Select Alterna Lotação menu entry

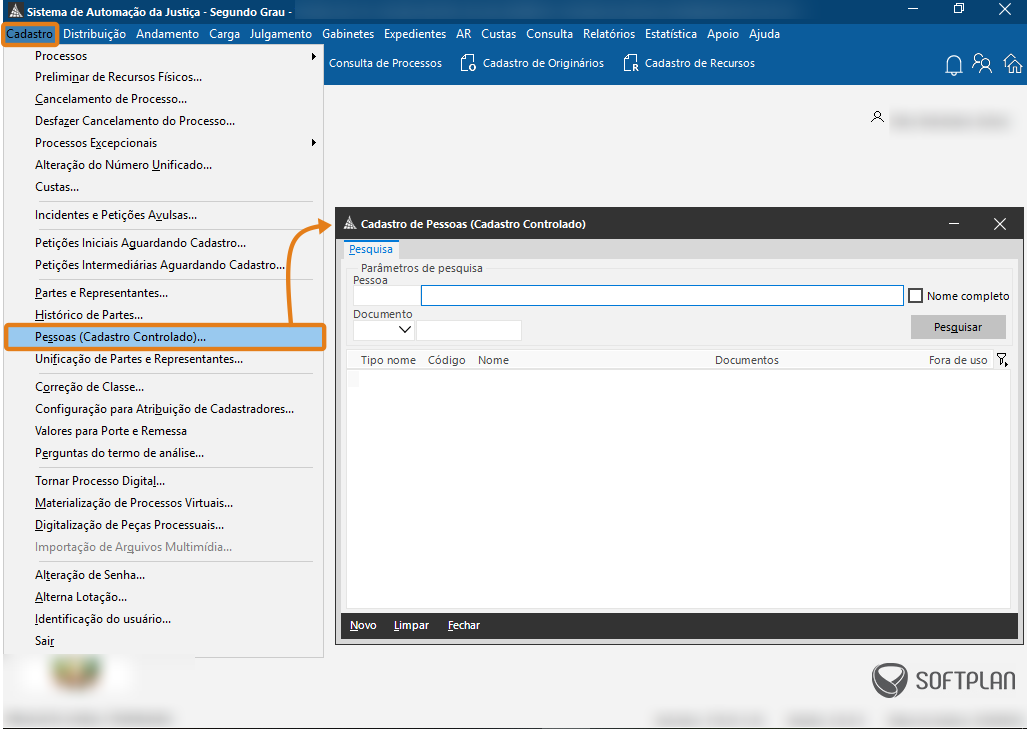(x=81, y=597)
